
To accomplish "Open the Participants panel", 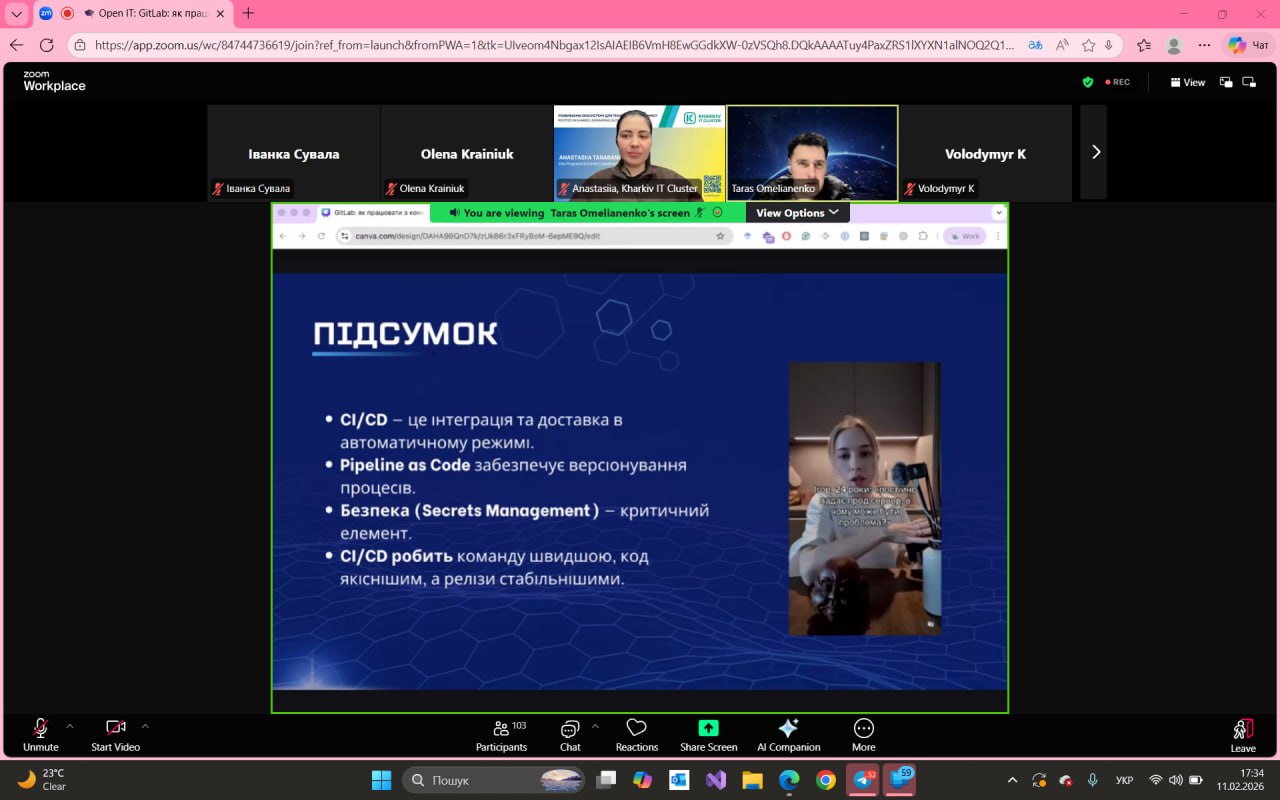I will pyautogui.click(x=501, y=735).
